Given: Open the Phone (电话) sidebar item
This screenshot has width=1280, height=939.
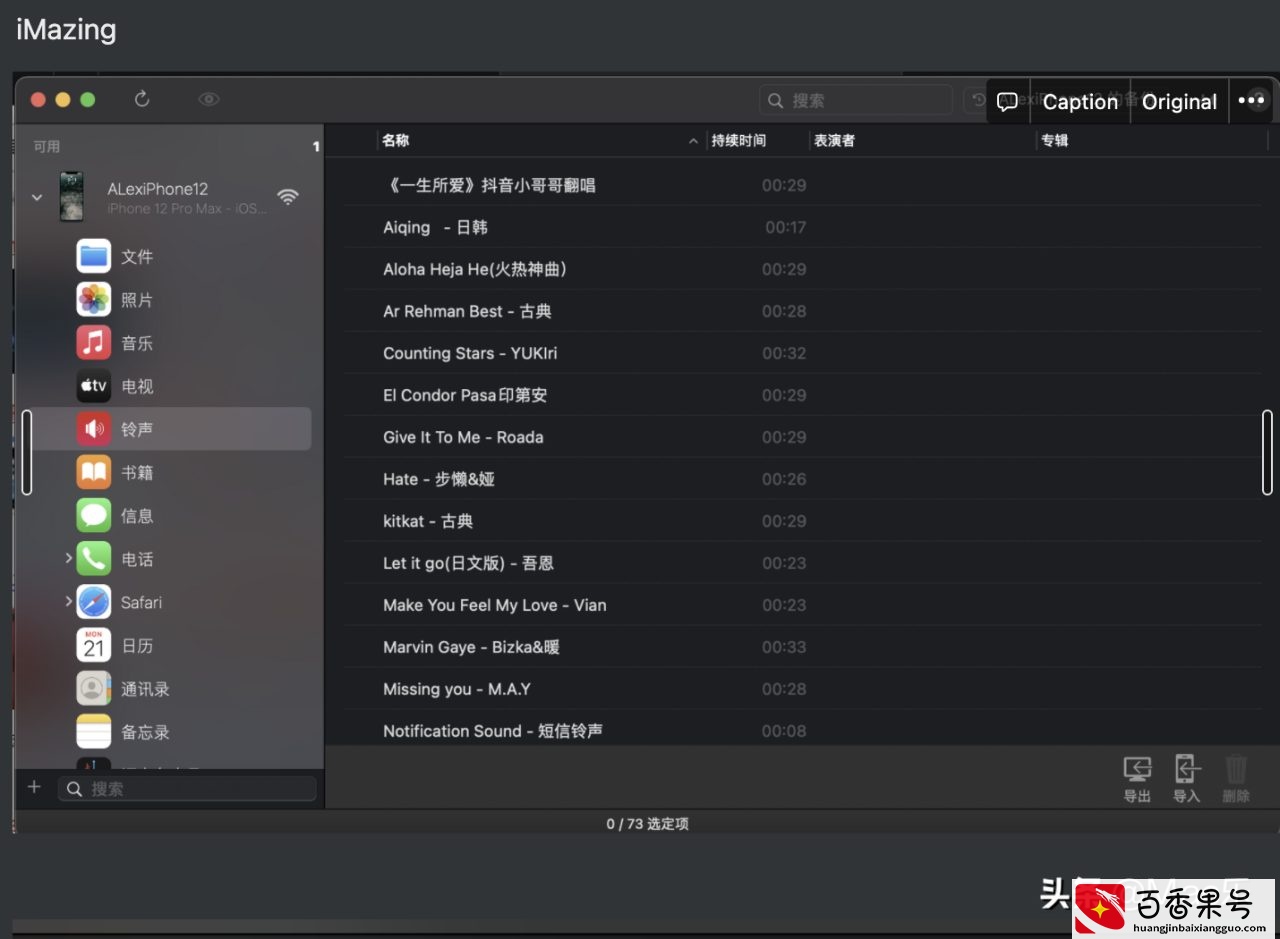Looking at the screenshot, I should [165, 559].
